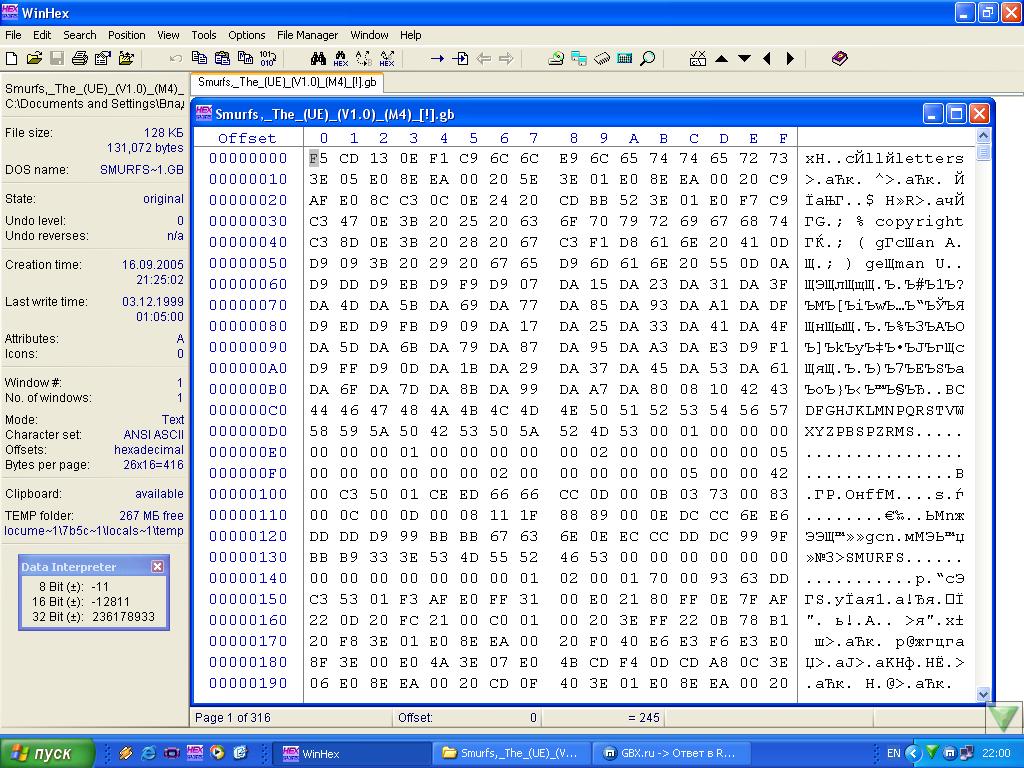The image size is (1024, 768).
Task: Open the Position menu
Action: (127, 35)
